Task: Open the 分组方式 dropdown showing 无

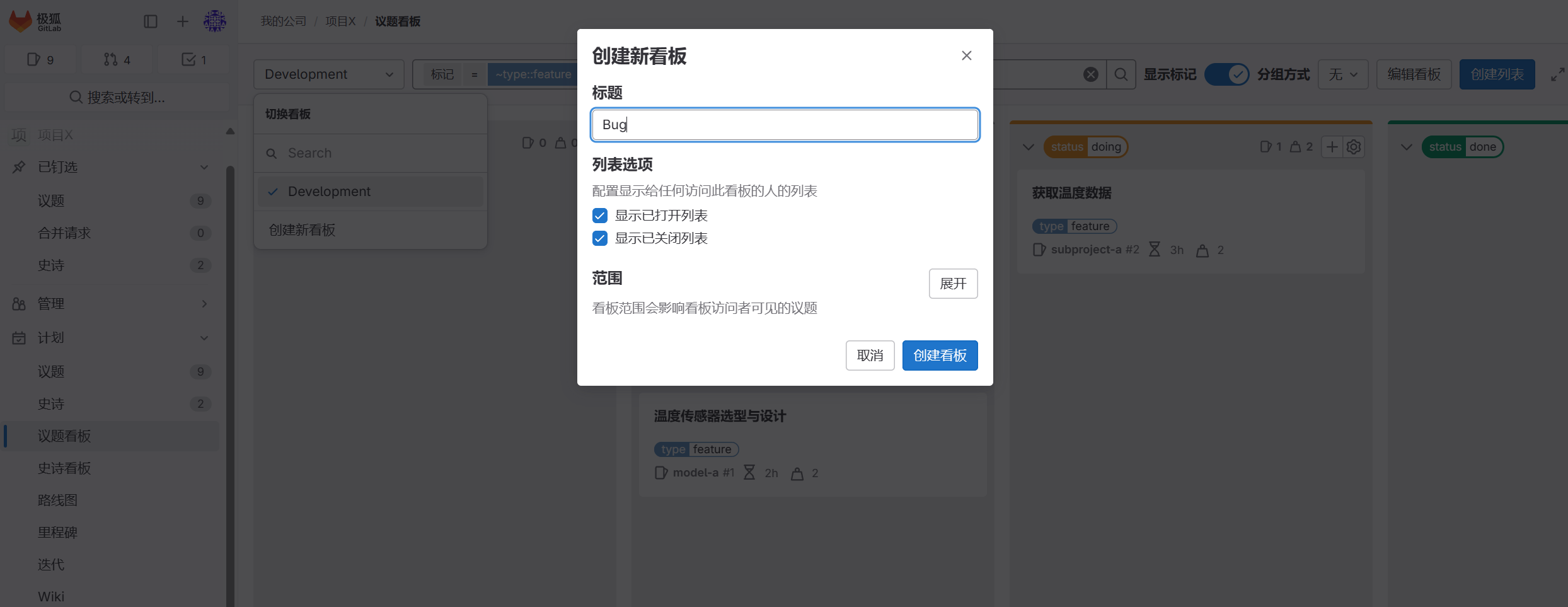Action: coord(1343,74)
